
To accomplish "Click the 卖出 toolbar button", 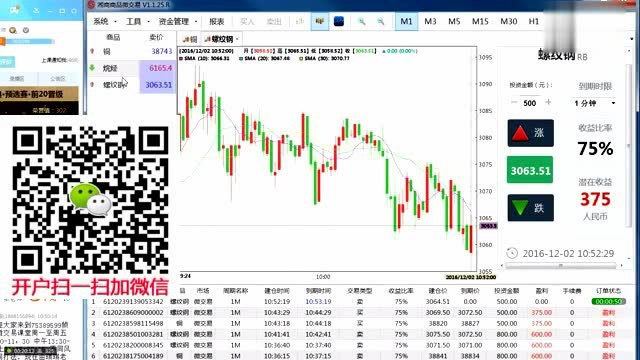I will [274, 21].
